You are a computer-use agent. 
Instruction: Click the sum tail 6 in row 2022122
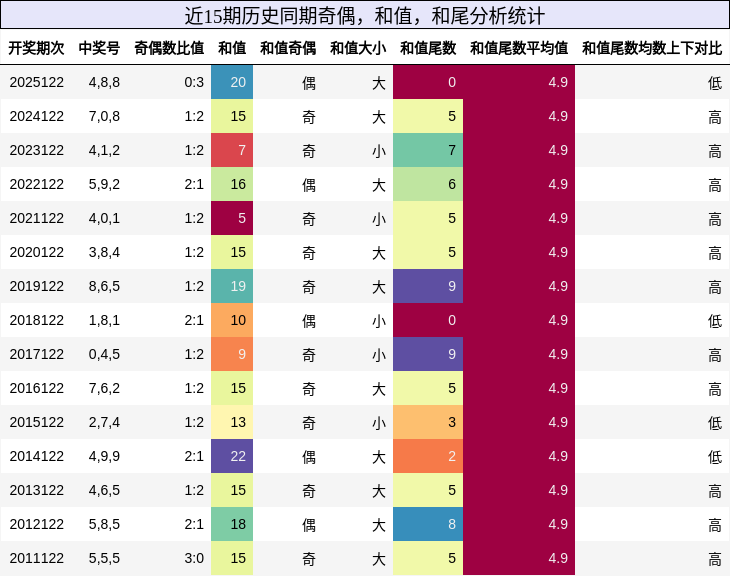(x=428, y=184)
